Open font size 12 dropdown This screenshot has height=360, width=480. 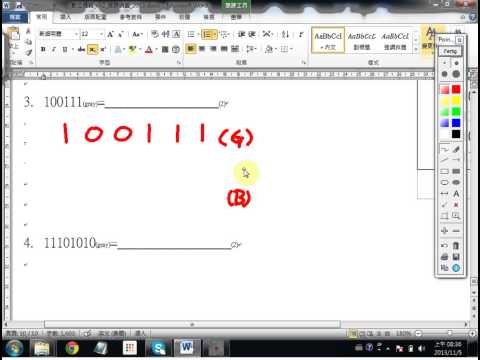101,34
